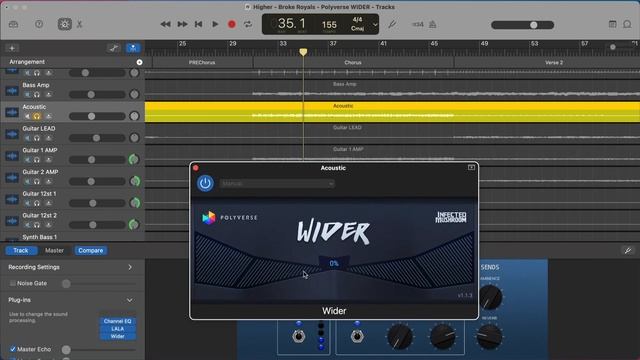Toggle the blue Catch playhead button
Viewport: 640px width, 360px height.
pyautogui.click(x=133, y=48)
